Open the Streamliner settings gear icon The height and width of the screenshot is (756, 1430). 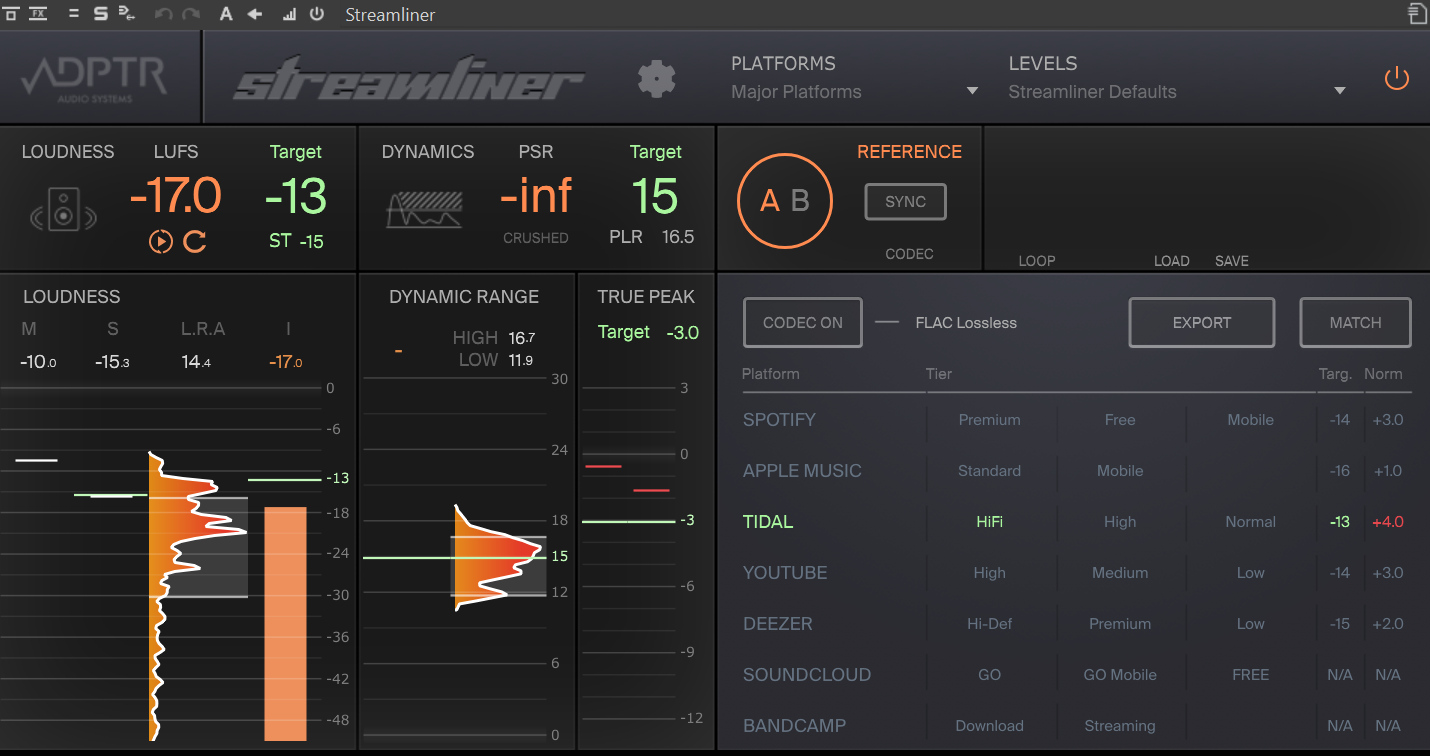[x=657, y=78]
